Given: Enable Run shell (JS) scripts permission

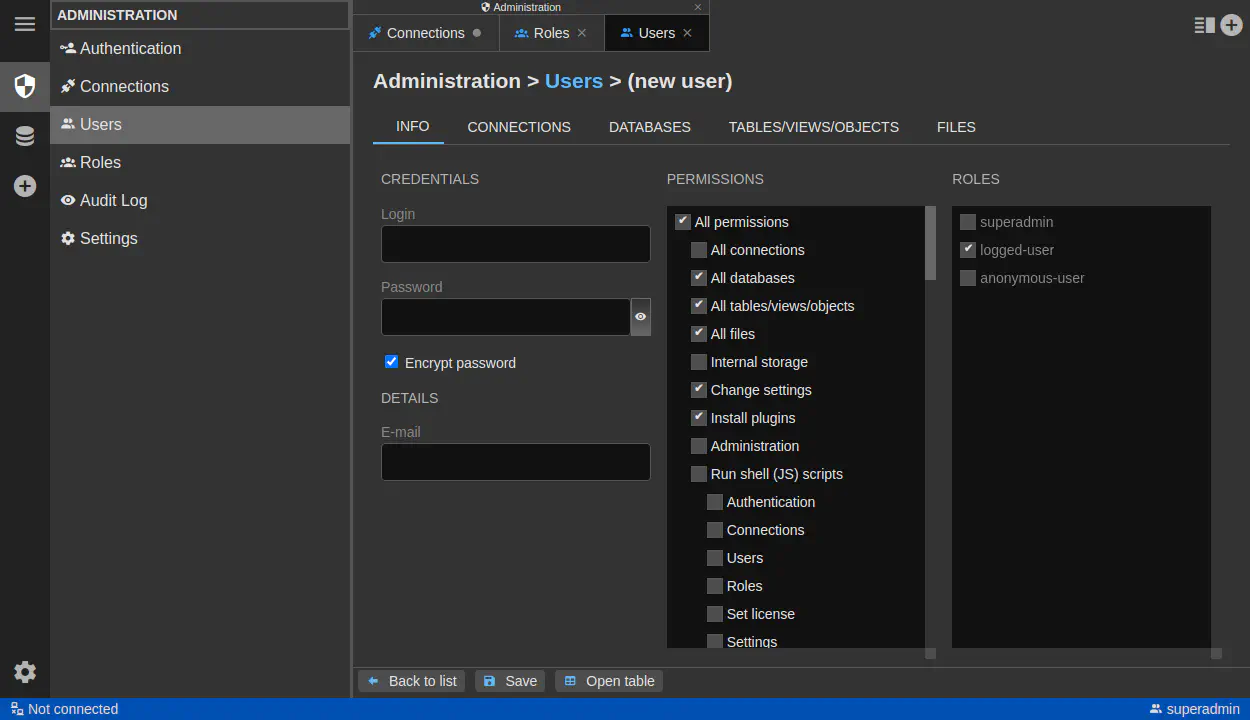Looking at the screenshot, I should pos(699,474).
